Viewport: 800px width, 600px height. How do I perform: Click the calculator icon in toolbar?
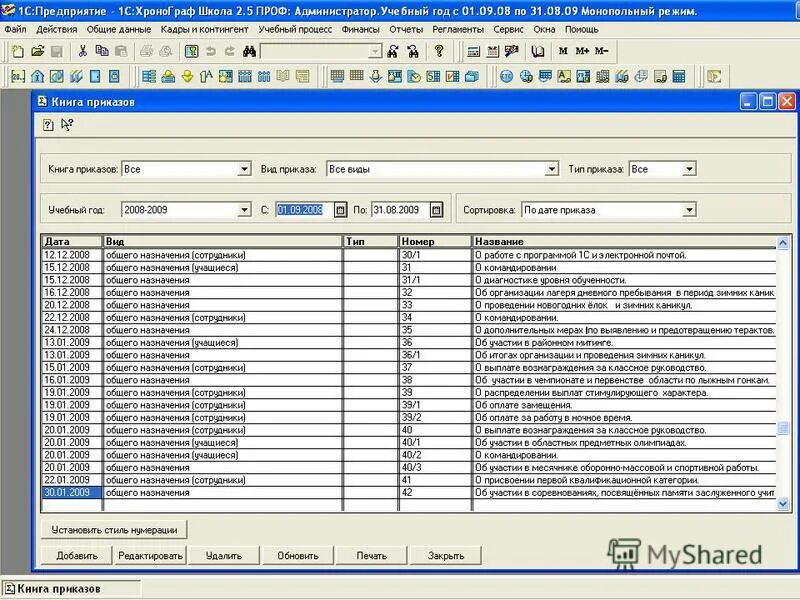pos(473,52)
